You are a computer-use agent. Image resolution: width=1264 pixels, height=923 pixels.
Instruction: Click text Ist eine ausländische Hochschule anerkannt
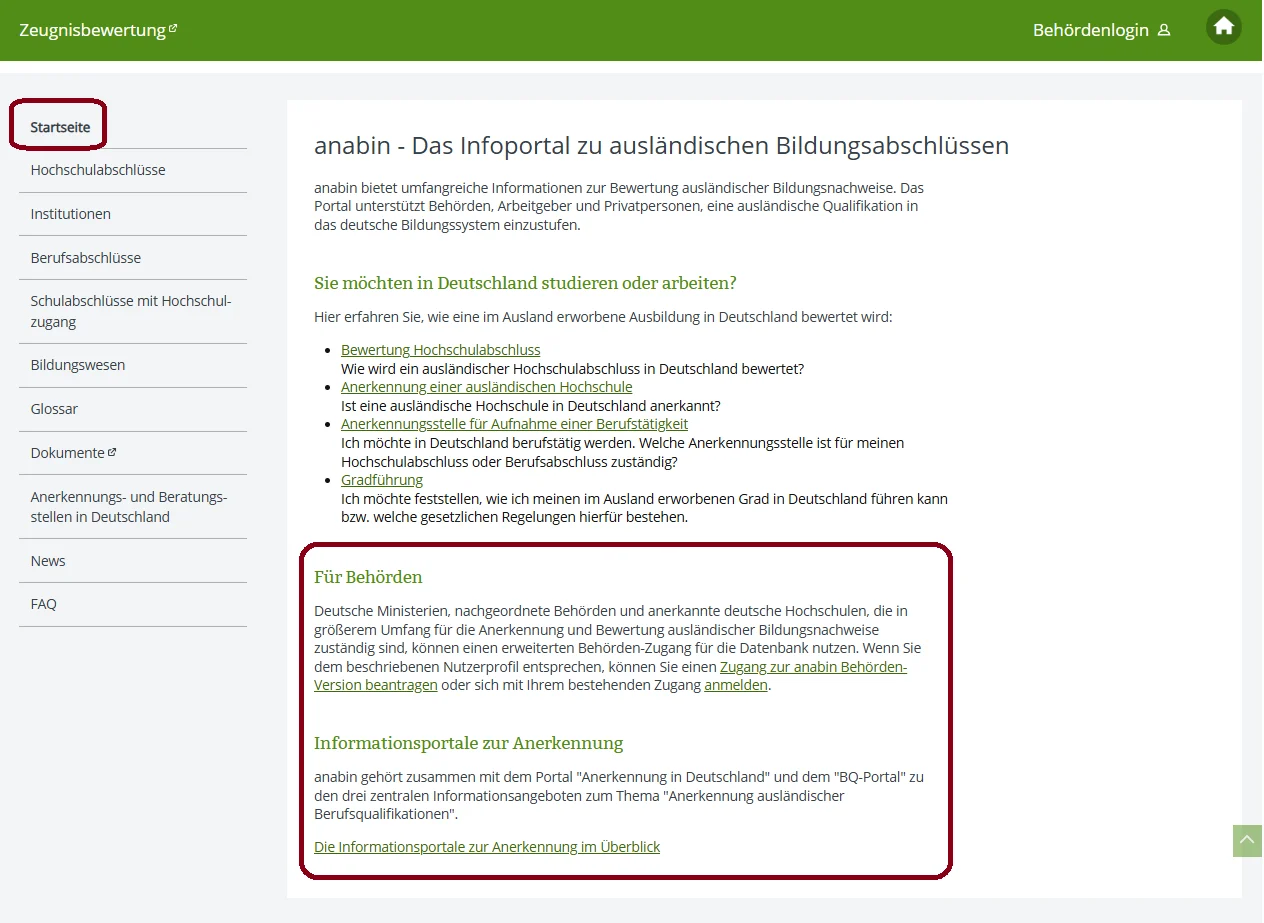click(x=531, y=406)
